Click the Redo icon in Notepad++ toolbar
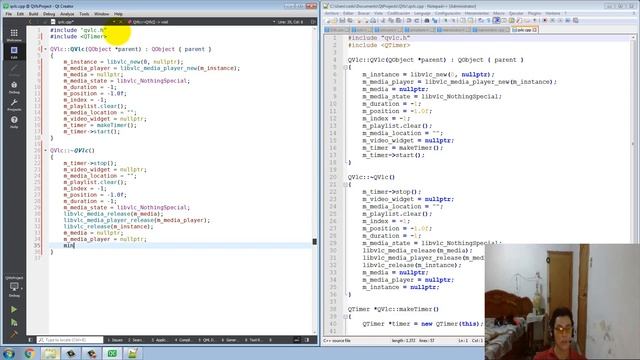Image resolution: width=640 pixels, height=360 pixels. click(416, 20)
